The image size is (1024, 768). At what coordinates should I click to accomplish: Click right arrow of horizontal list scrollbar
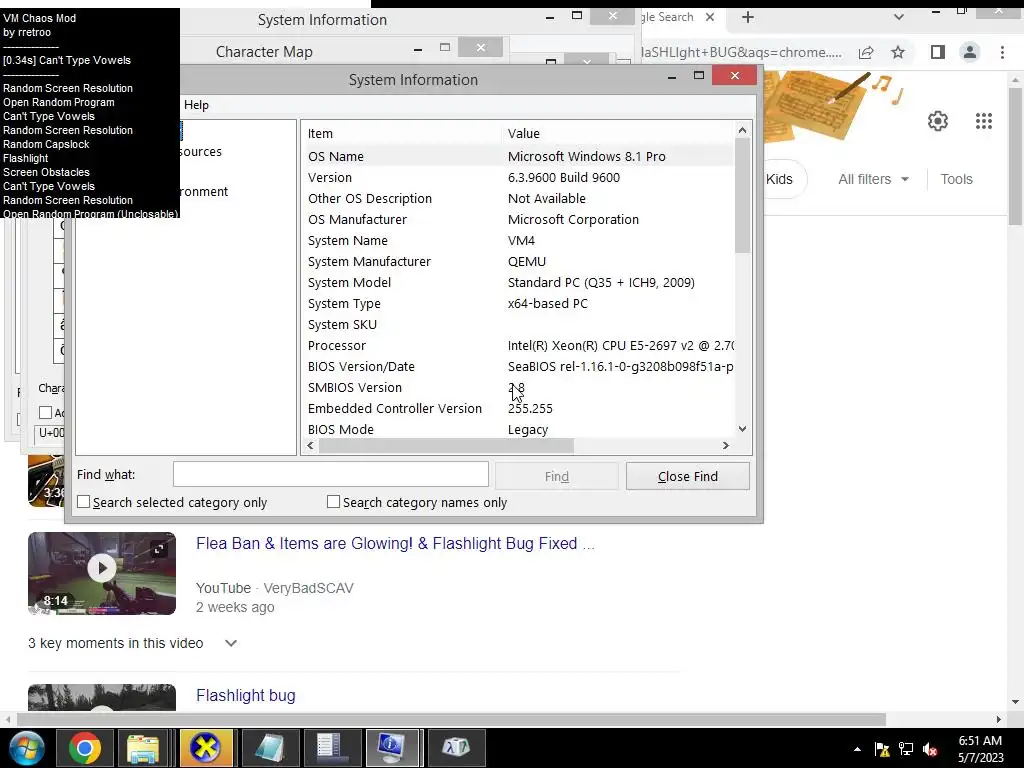click(726, 445)
